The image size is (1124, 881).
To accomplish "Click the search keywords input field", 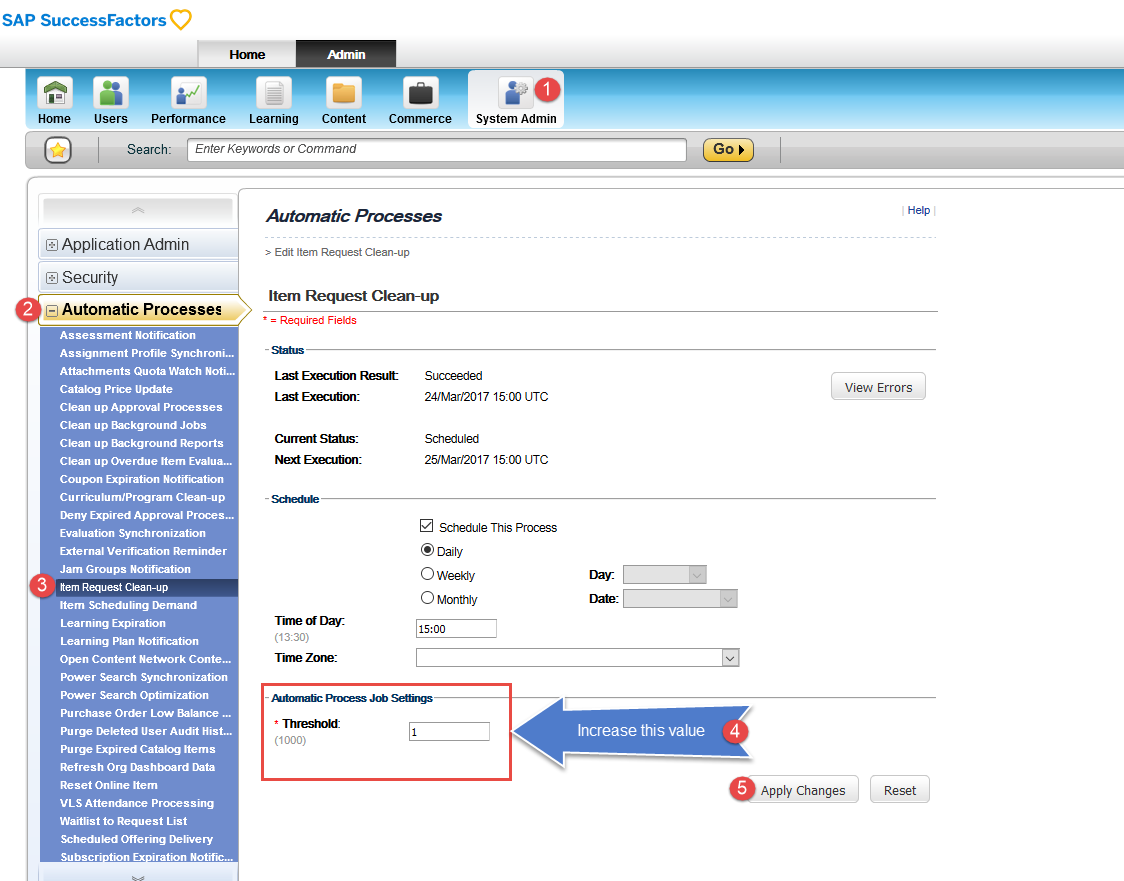I will (x=437, y=149).
